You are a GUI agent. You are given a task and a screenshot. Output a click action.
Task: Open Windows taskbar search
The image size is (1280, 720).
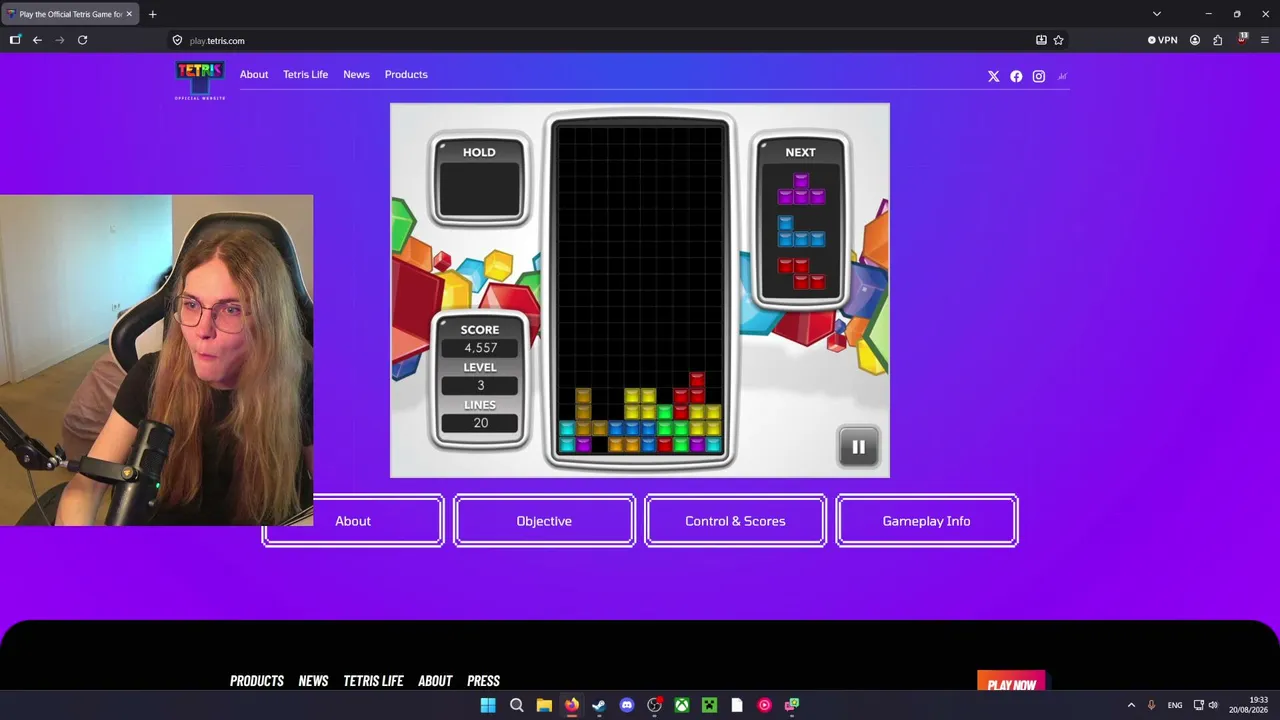coord(516,705)
